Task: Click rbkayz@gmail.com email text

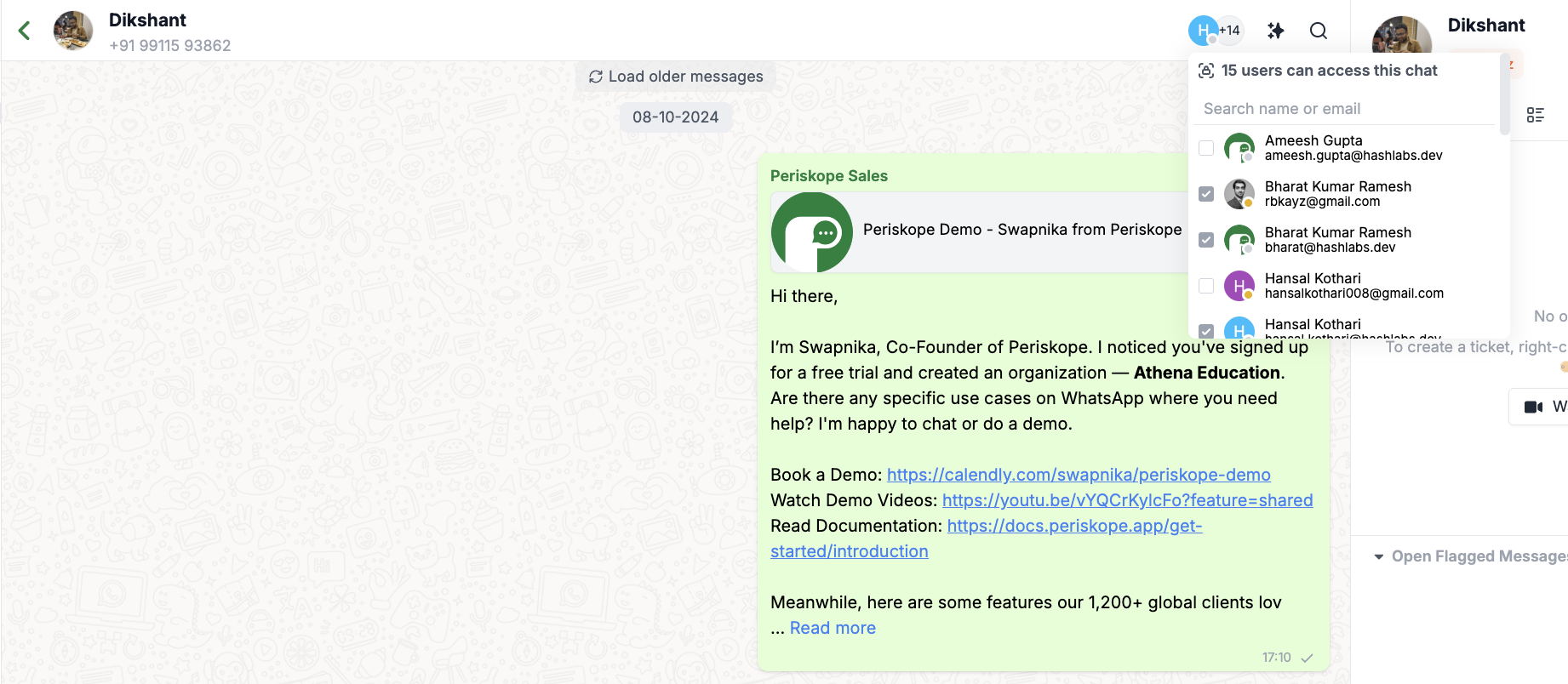Action: click(1323, 202)
